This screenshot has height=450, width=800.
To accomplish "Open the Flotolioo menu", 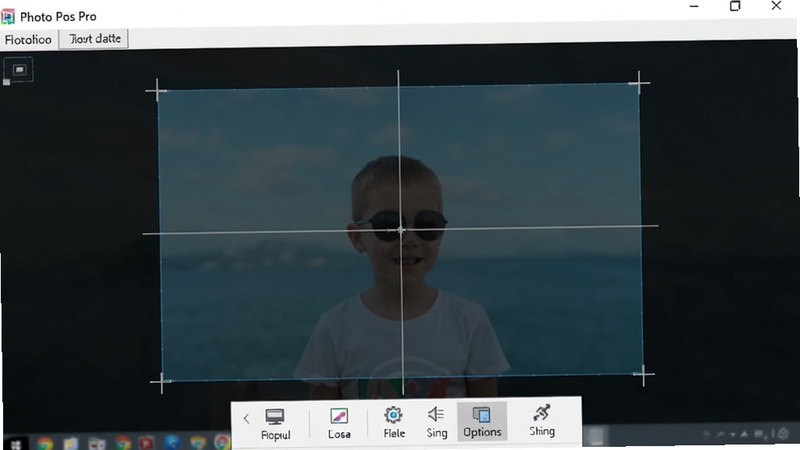I will point(28,40).
